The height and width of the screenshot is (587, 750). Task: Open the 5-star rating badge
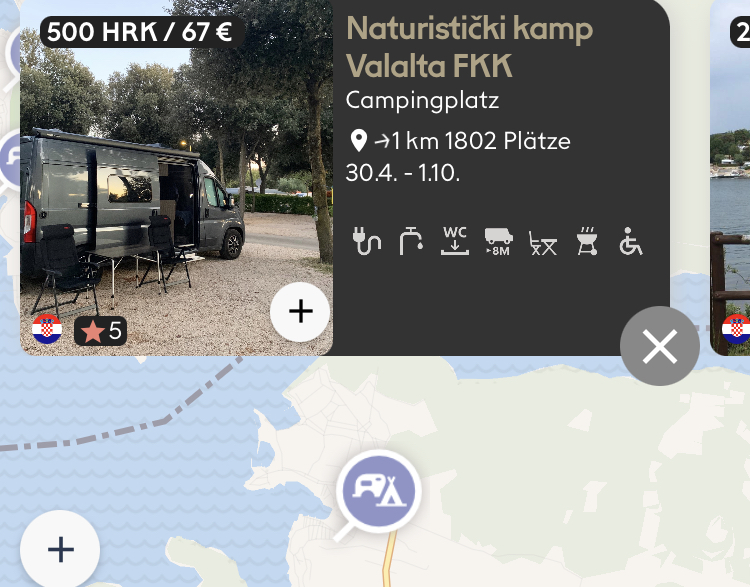point(100,331)
